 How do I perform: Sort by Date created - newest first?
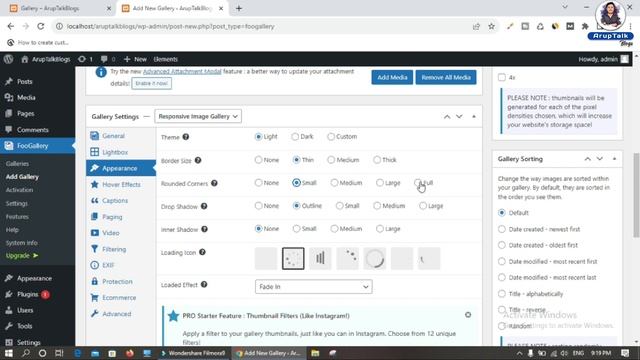click(x=502, y=229)
